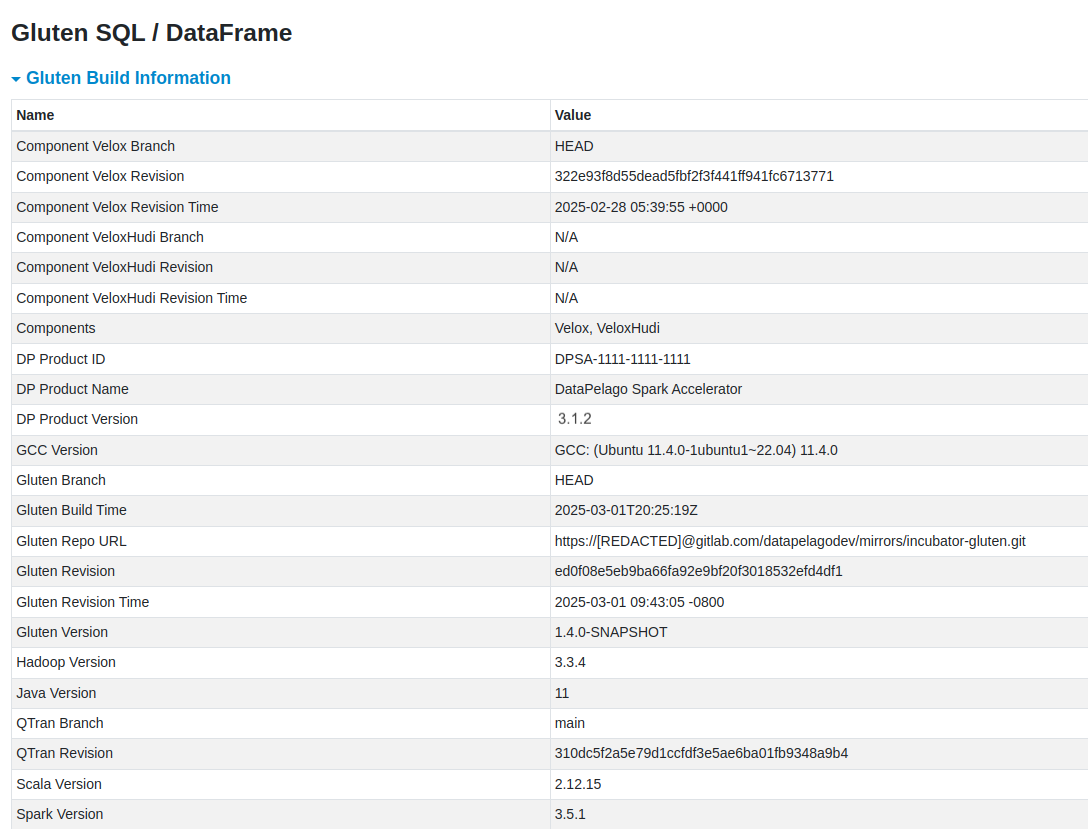Click the Gluten Build Information heading link

coord(128,78)
